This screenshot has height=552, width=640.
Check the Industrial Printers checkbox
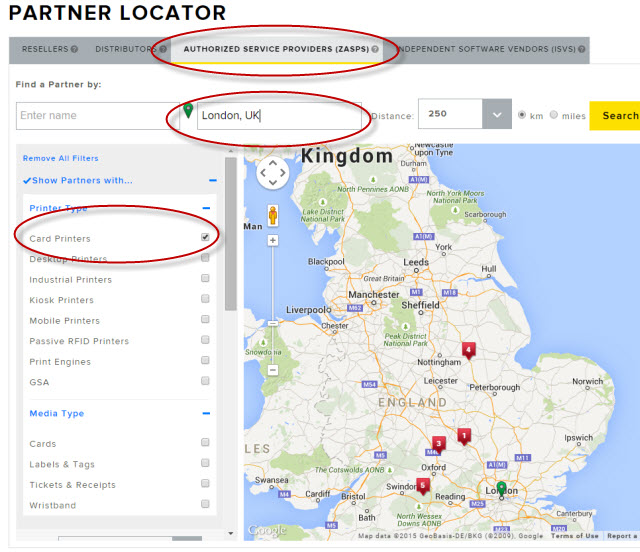coord(205,278)
